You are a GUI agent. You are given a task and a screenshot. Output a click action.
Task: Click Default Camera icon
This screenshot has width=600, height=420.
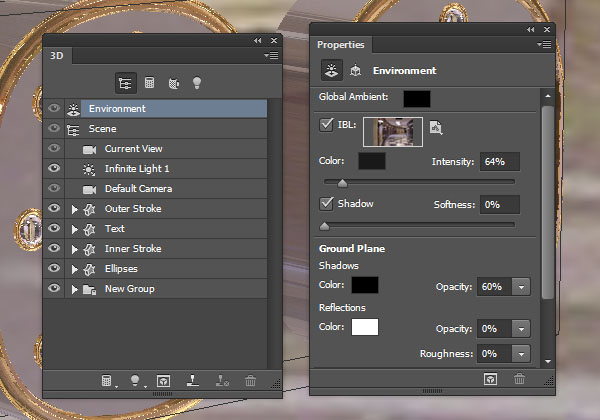89,189
